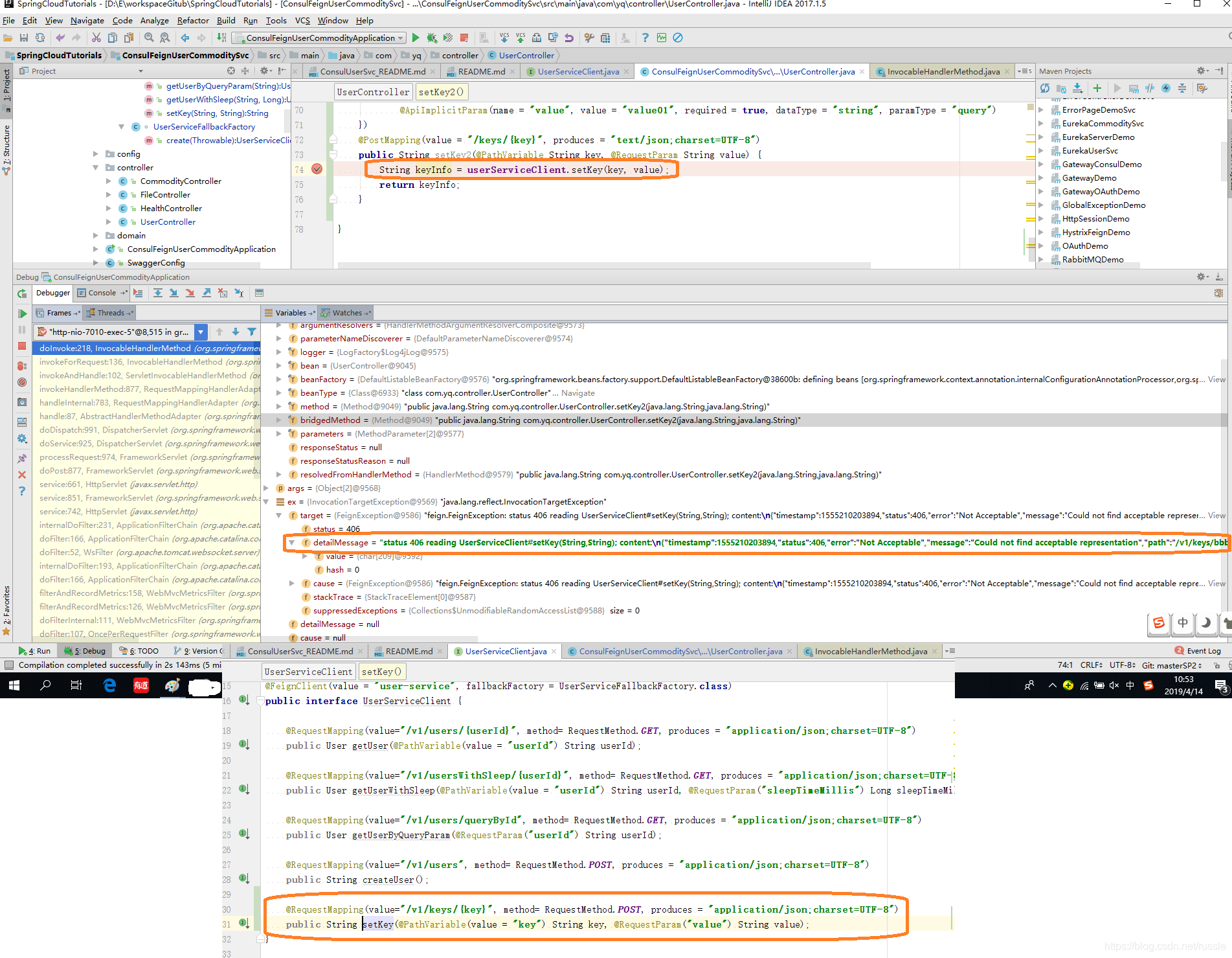Image resolution: width=1232 pixels, height=958 pixels.
Task: Collapse the ex InvocationTargetException variable
Action: point(266,502)
